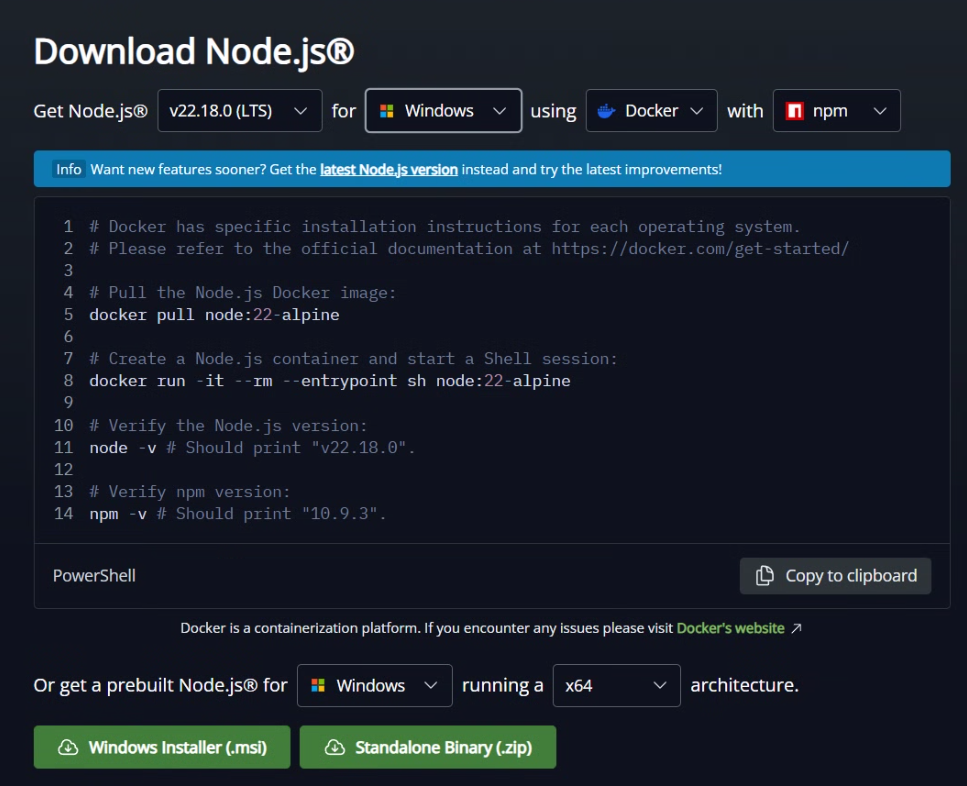967x786 pixels.
Task: Click the download cloud icon on Windows Installer
Action: point(68,747)
